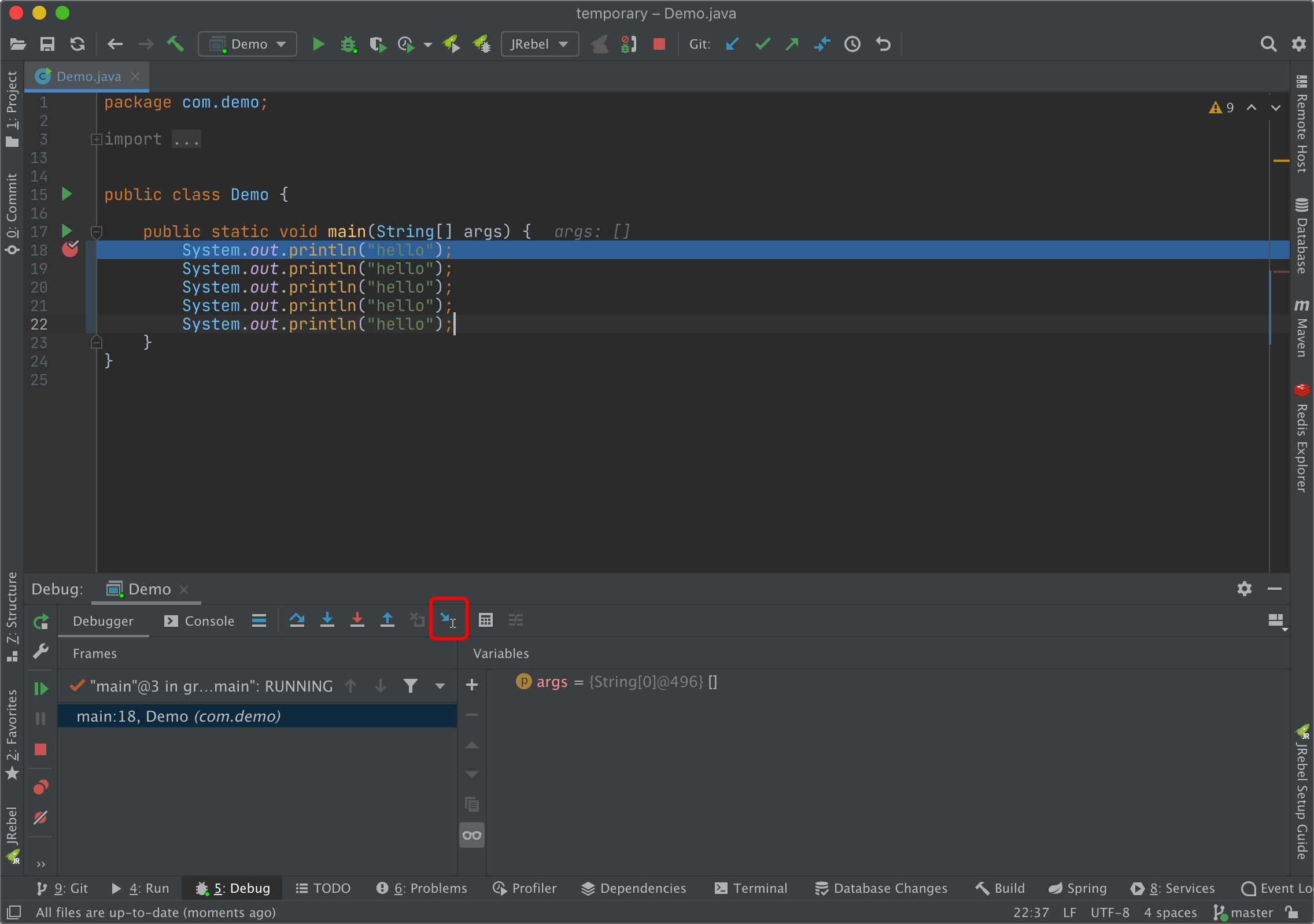
Task: Click the master git branch widget
Action: [x=1243, y=912]
